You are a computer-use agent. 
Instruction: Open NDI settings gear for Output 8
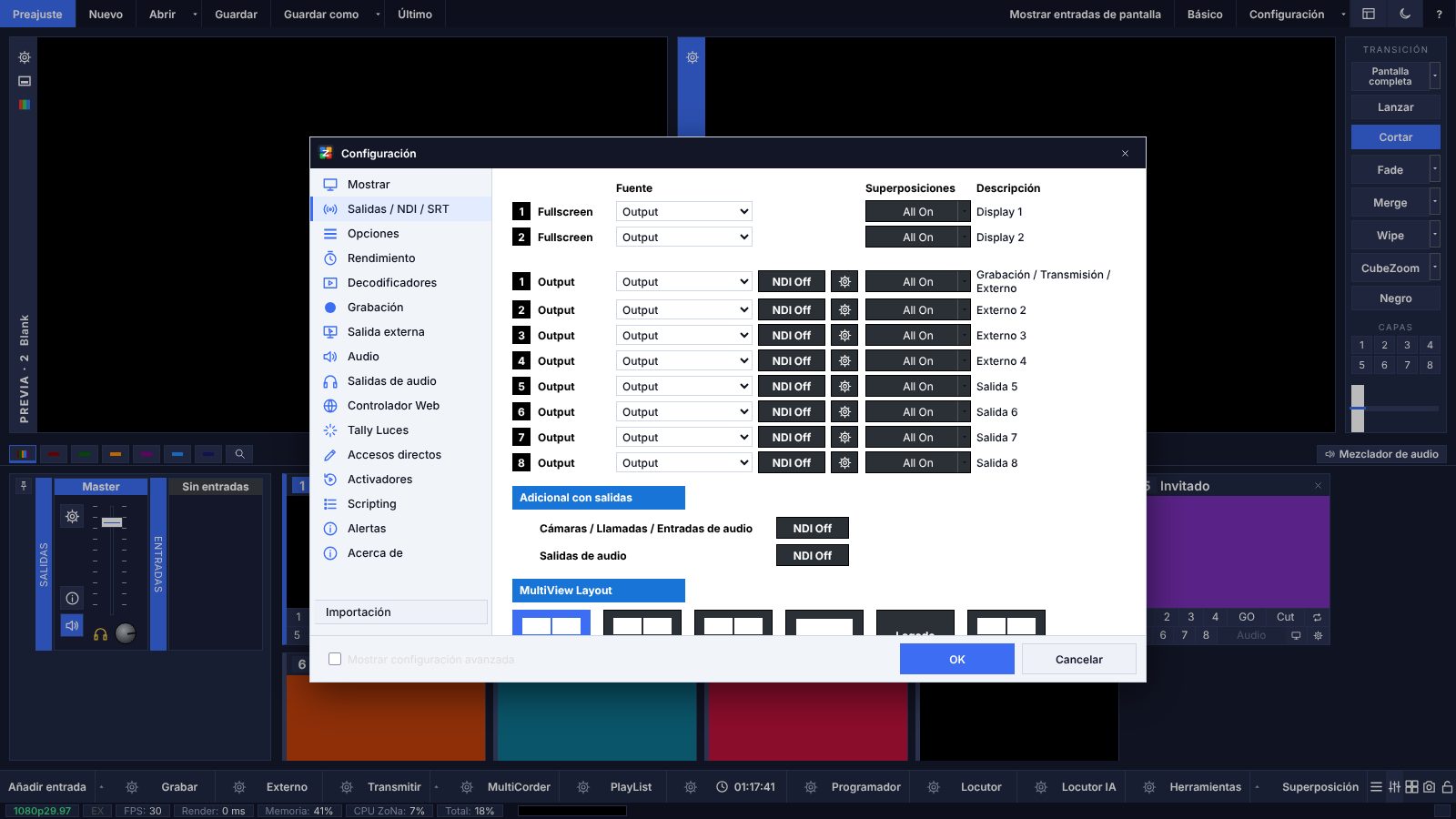tap(844, 463)
